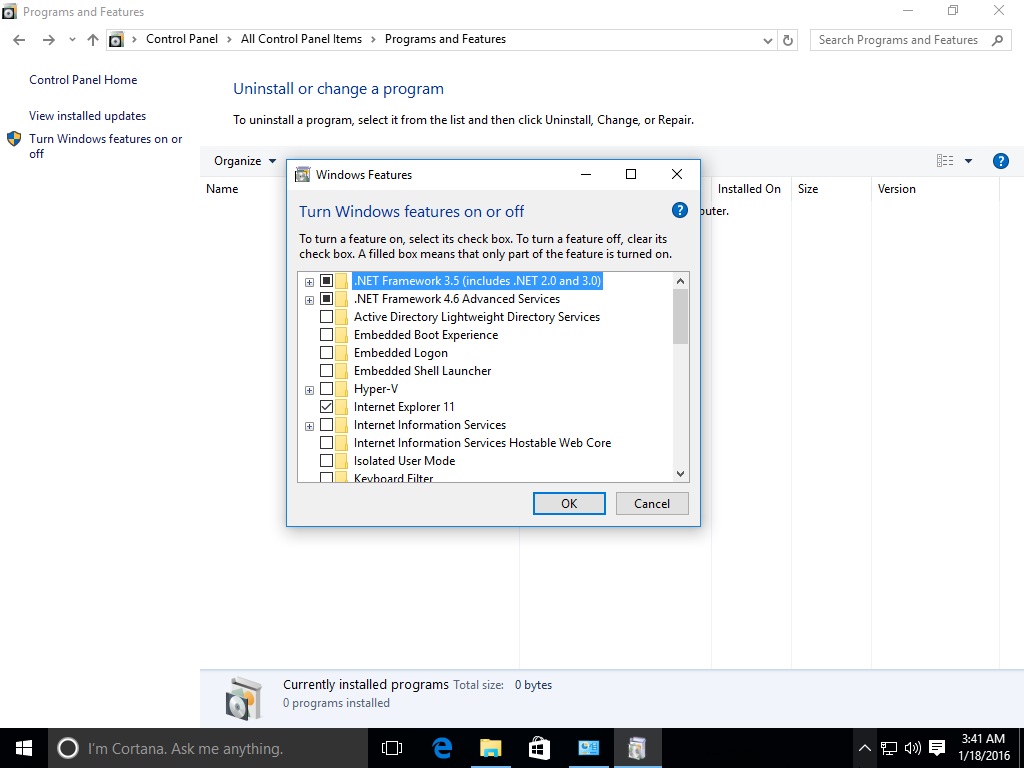Open the Organize dropdown menu
The image size is (1024, 768).
245,161
